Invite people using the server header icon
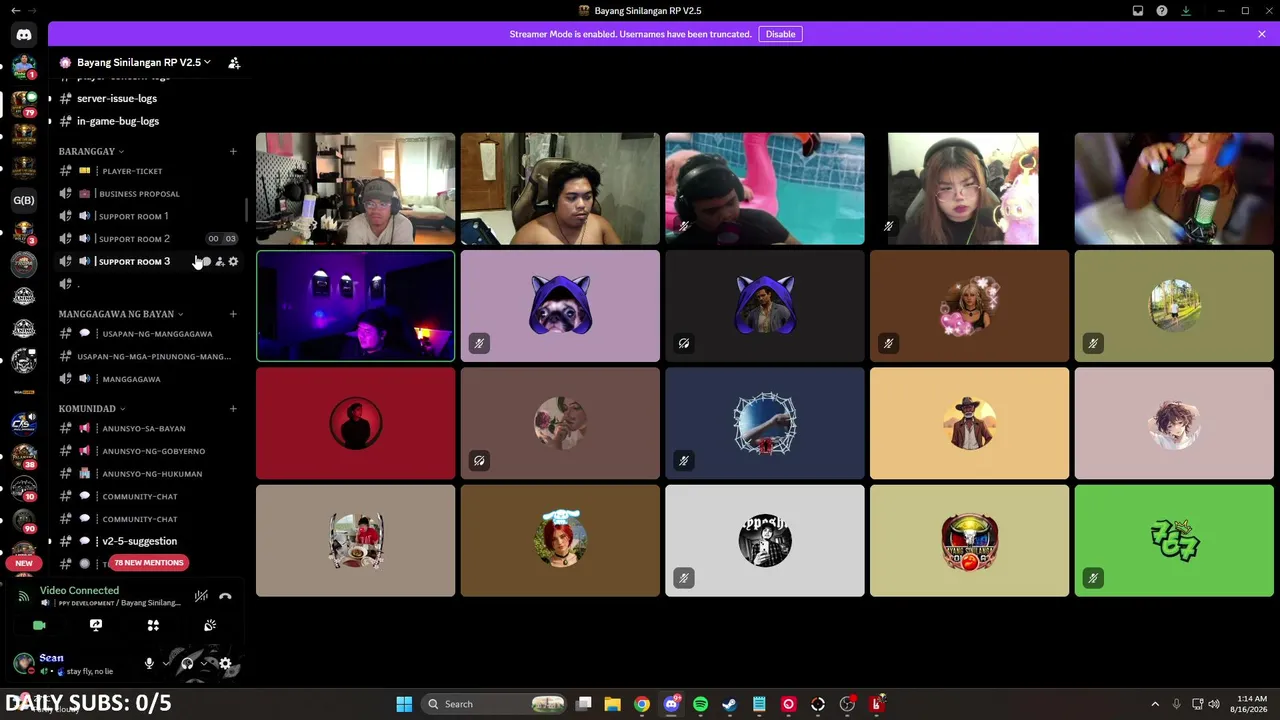This screenshot has width=1280, height=720. point(234,63)
